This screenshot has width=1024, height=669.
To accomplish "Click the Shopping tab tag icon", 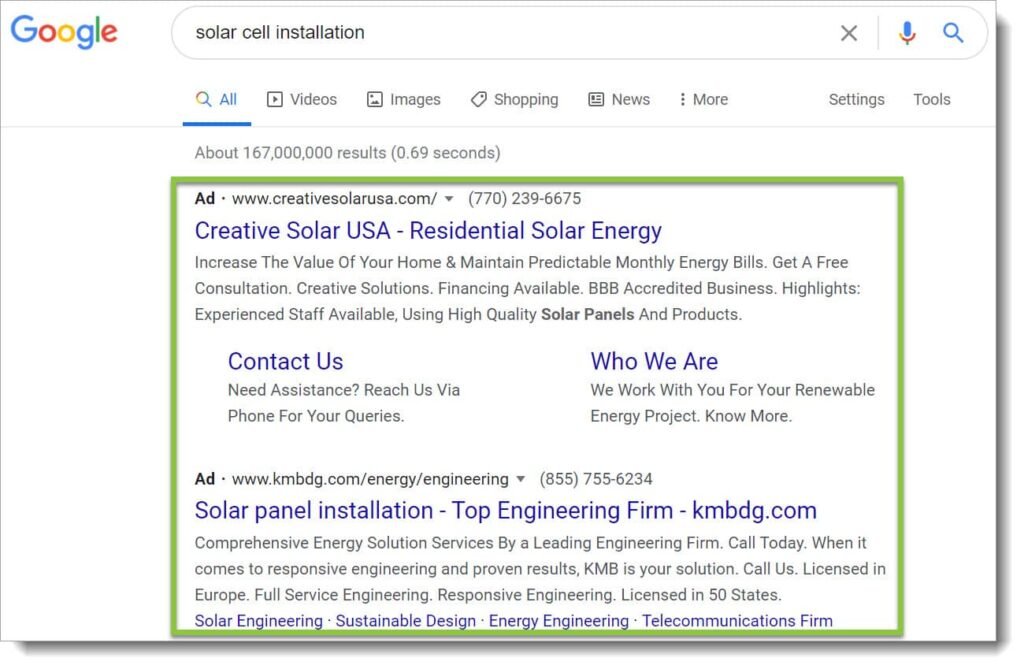I will 479,99.
